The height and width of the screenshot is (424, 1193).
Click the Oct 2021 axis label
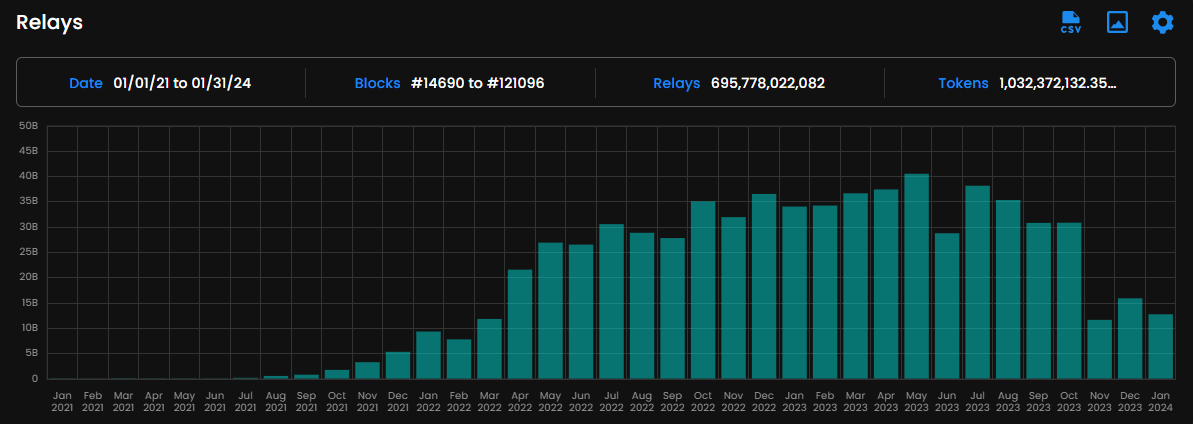(x=337, y=401)
